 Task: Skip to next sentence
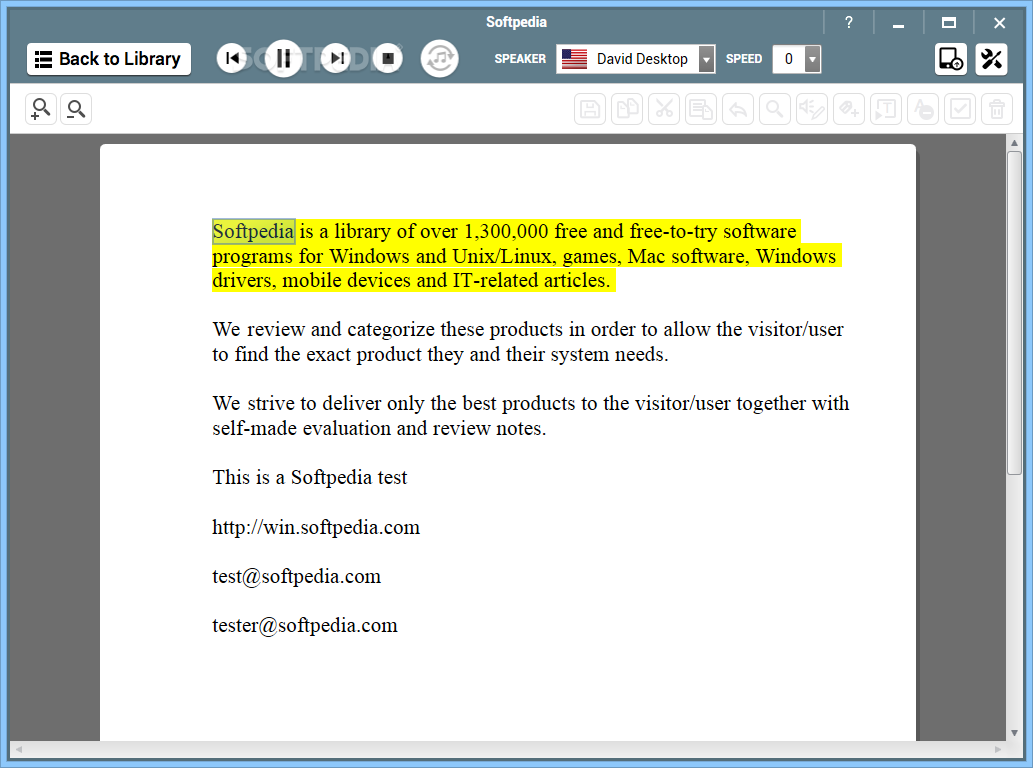[337, 59]
